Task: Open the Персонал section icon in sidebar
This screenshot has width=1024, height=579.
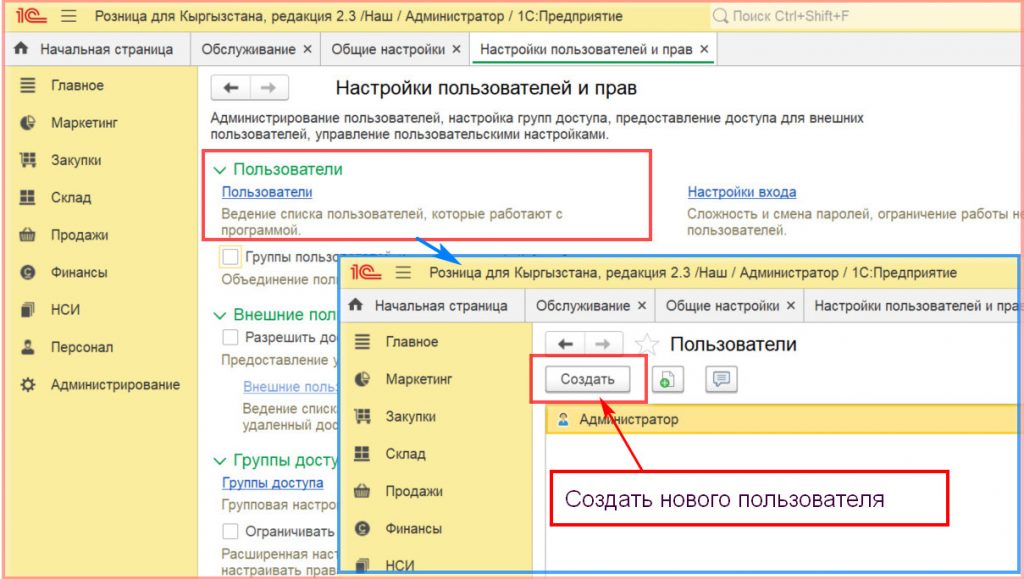Action: point(28,347)
